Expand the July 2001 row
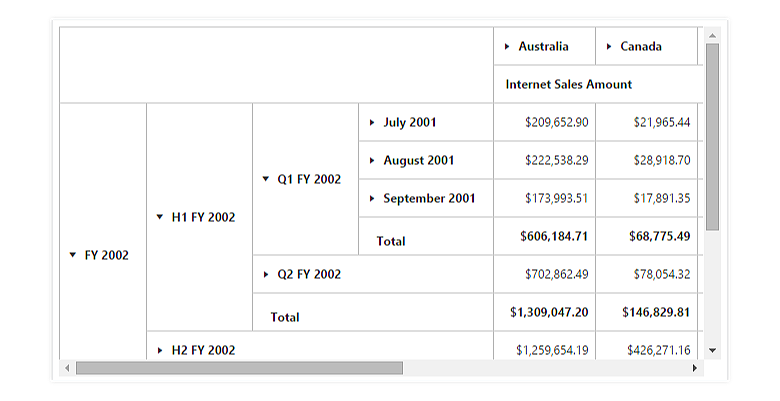780x401 pixels. coord(372,123)
